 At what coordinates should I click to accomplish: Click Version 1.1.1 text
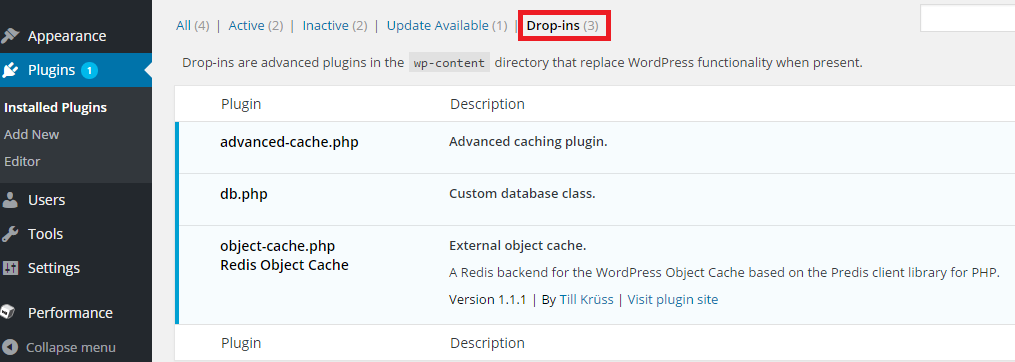[x=488, y=300]
